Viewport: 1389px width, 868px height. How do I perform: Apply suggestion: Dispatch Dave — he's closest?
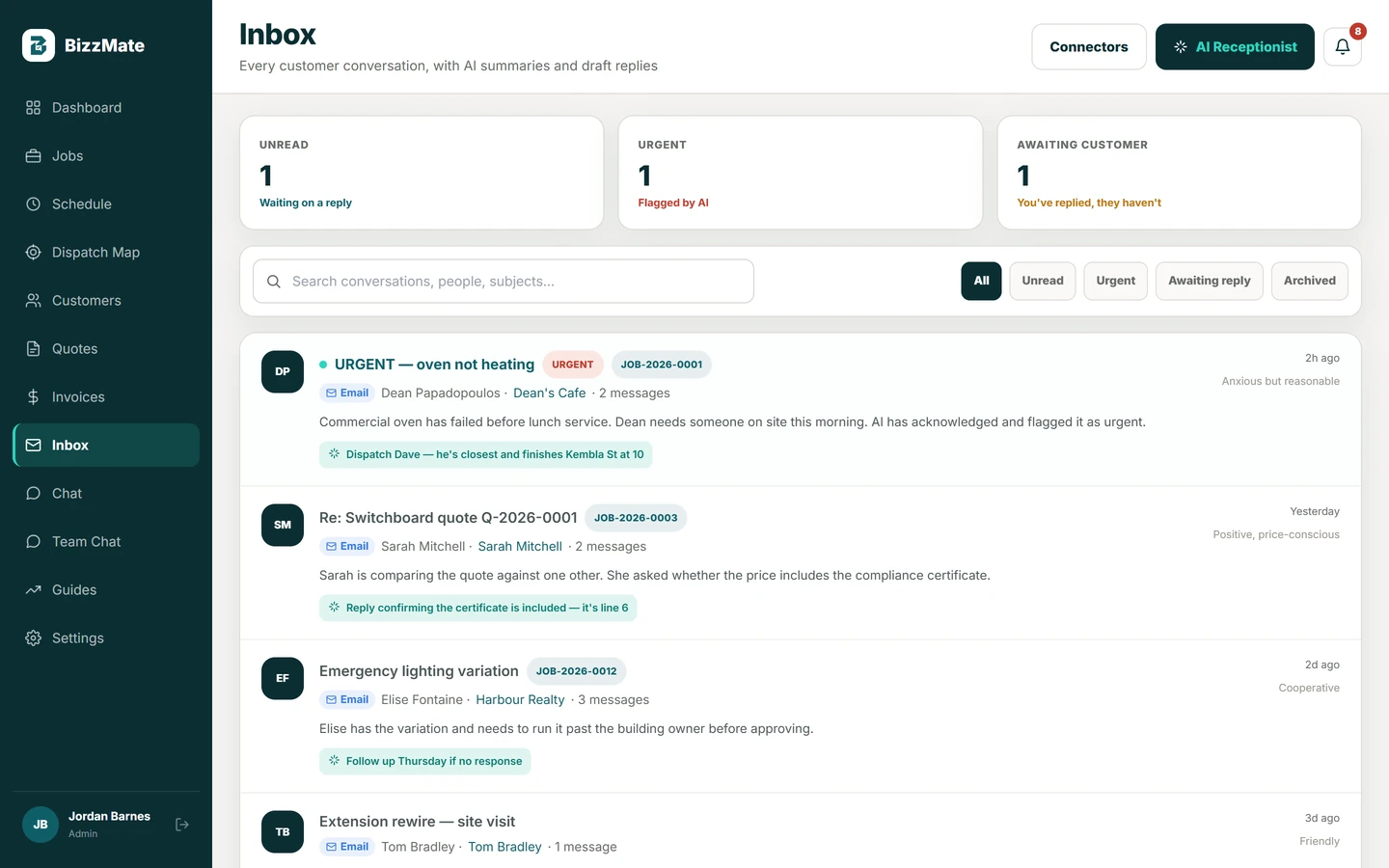[486, 454]
